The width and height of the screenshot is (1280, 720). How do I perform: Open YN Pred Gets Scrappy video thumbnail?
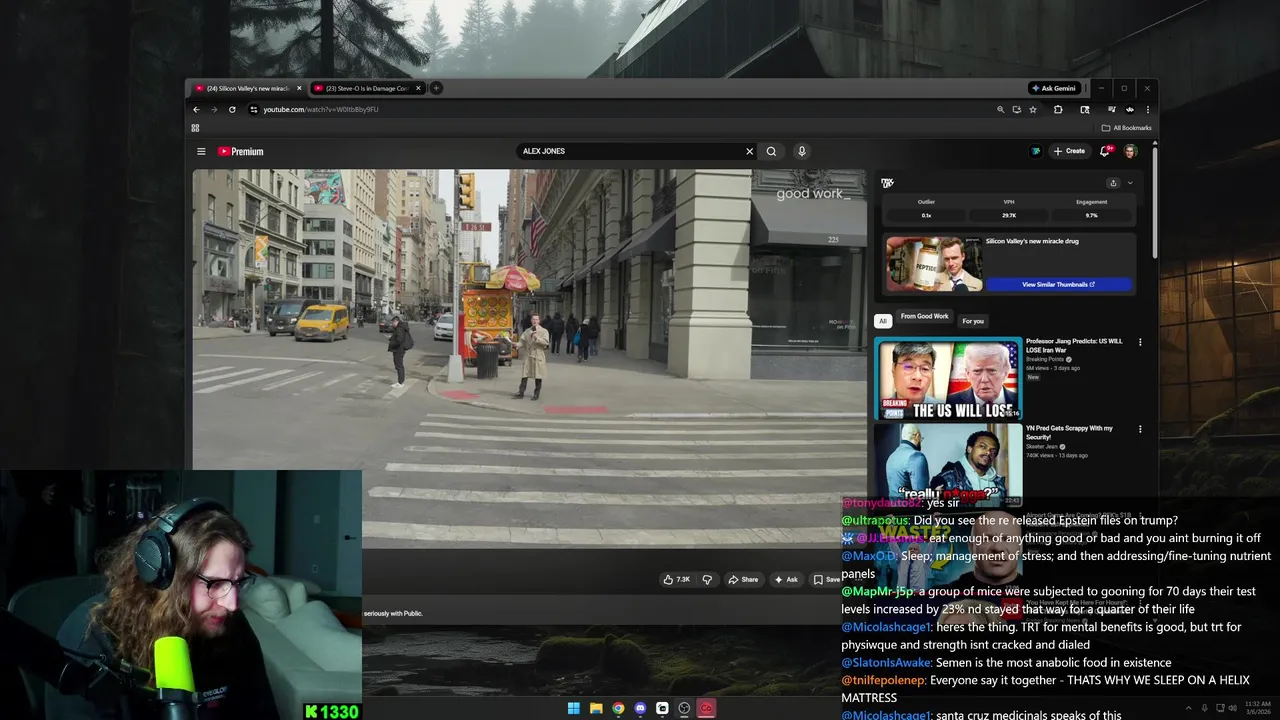click(948, 464)
